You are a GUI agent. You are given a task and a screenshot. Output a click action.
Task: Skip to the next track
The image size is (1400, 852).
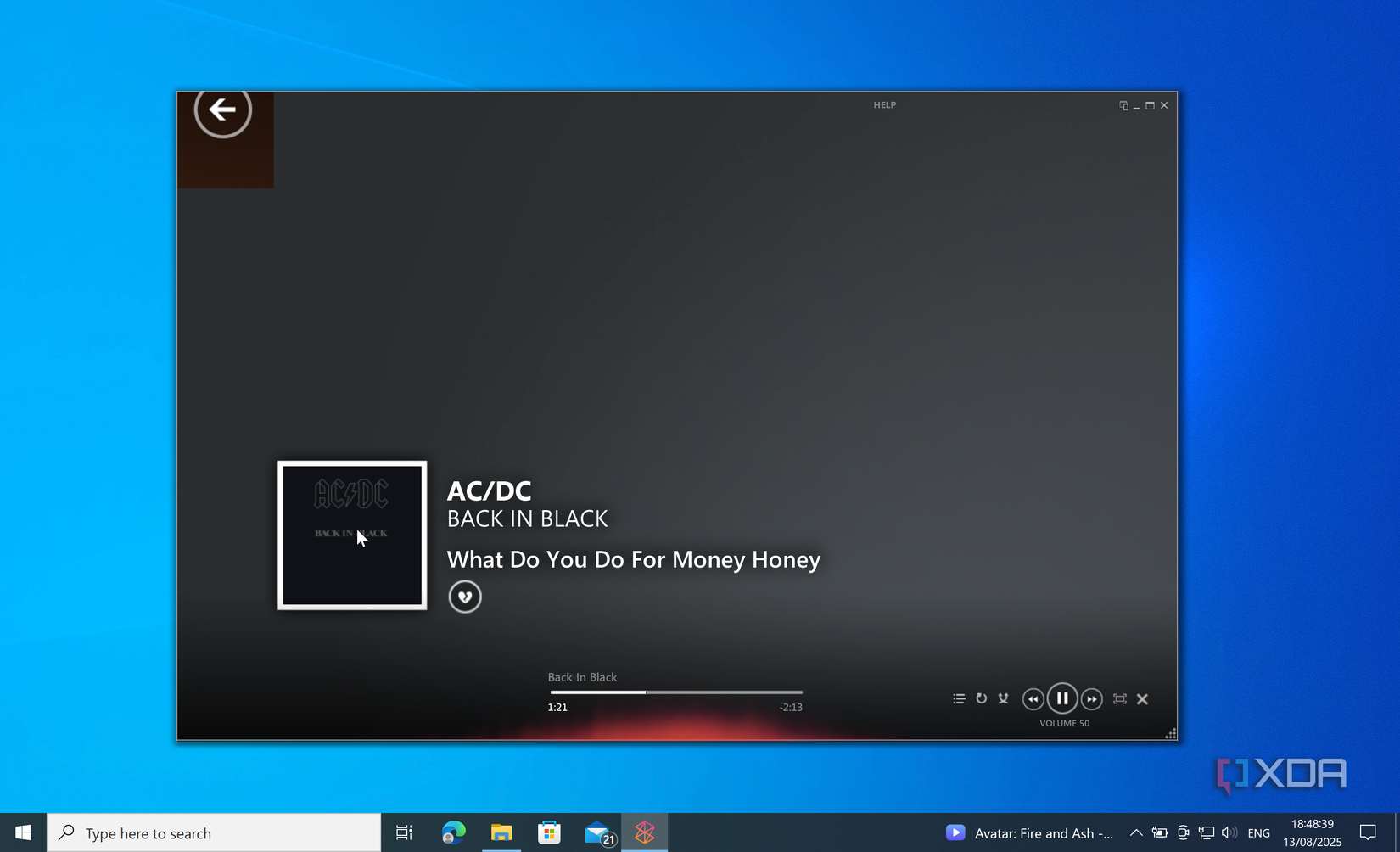1092,698
